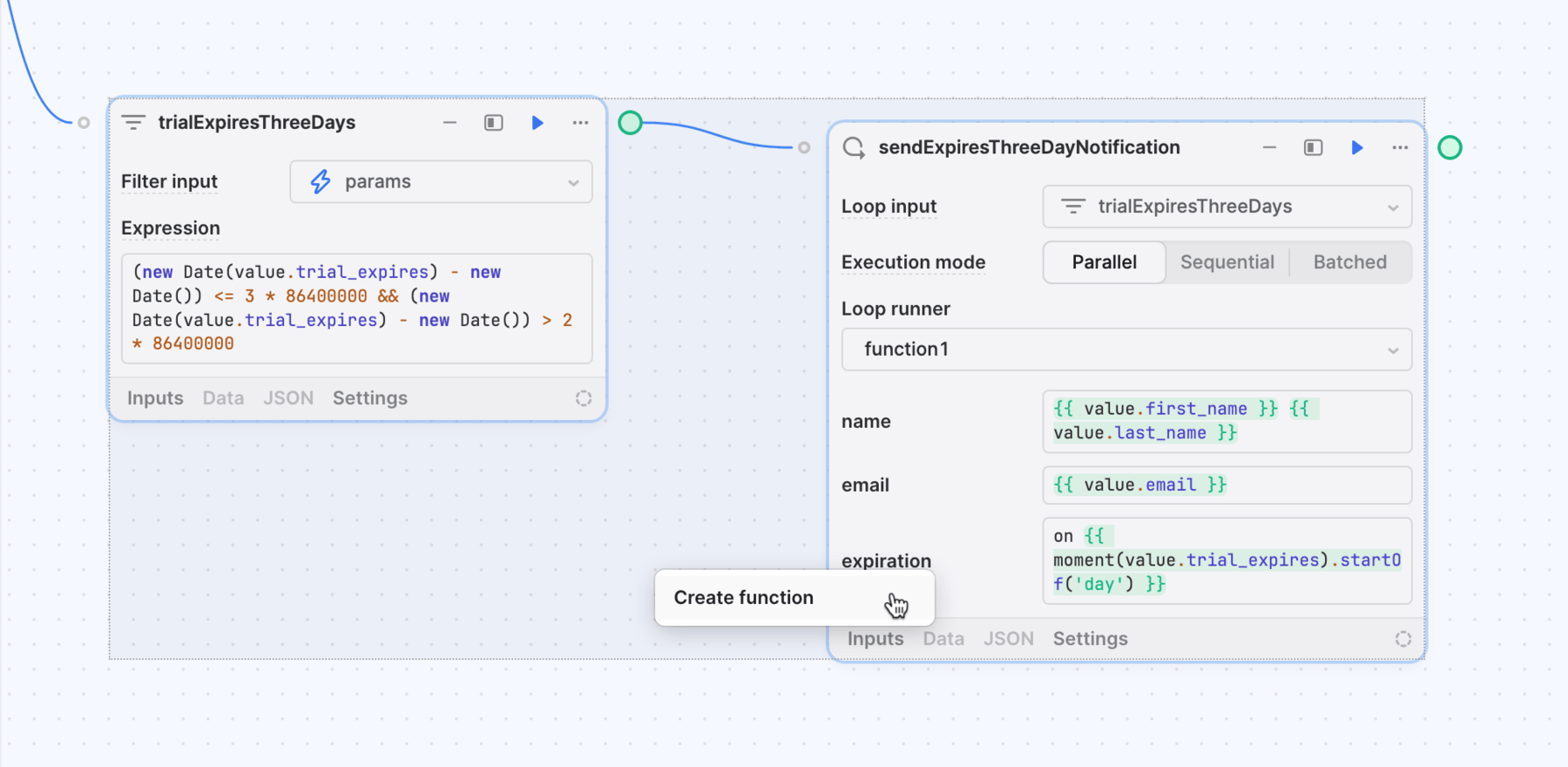Open Data tab in sendExpiresThreeDayNotification block
The width and height of the screenshot is (1568, 767).
(943, 639)
